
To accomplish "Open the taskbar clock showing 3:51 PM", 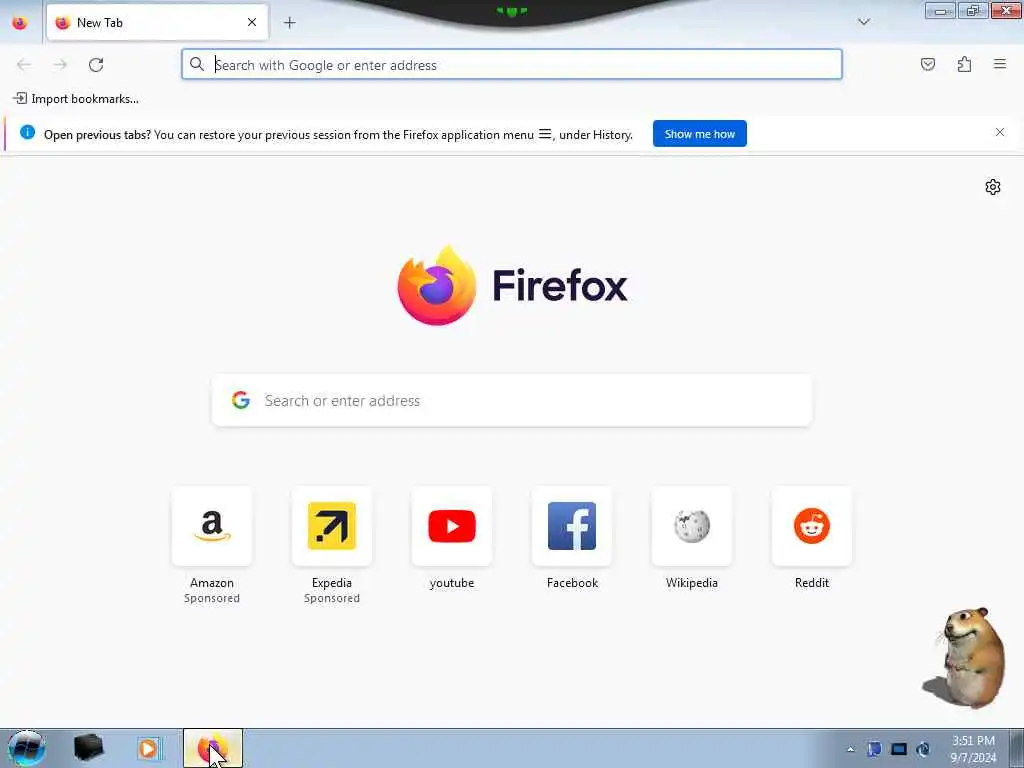I will [973, 749].
